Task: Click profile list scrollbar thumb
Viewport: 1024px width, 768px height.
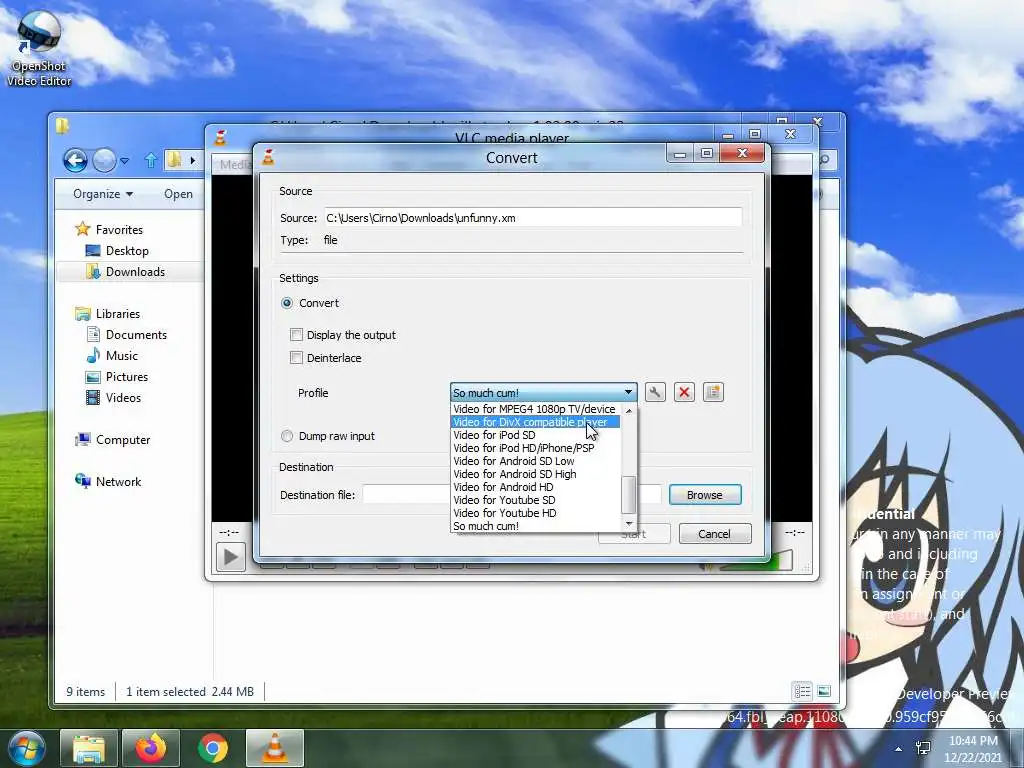Action: 628,495
